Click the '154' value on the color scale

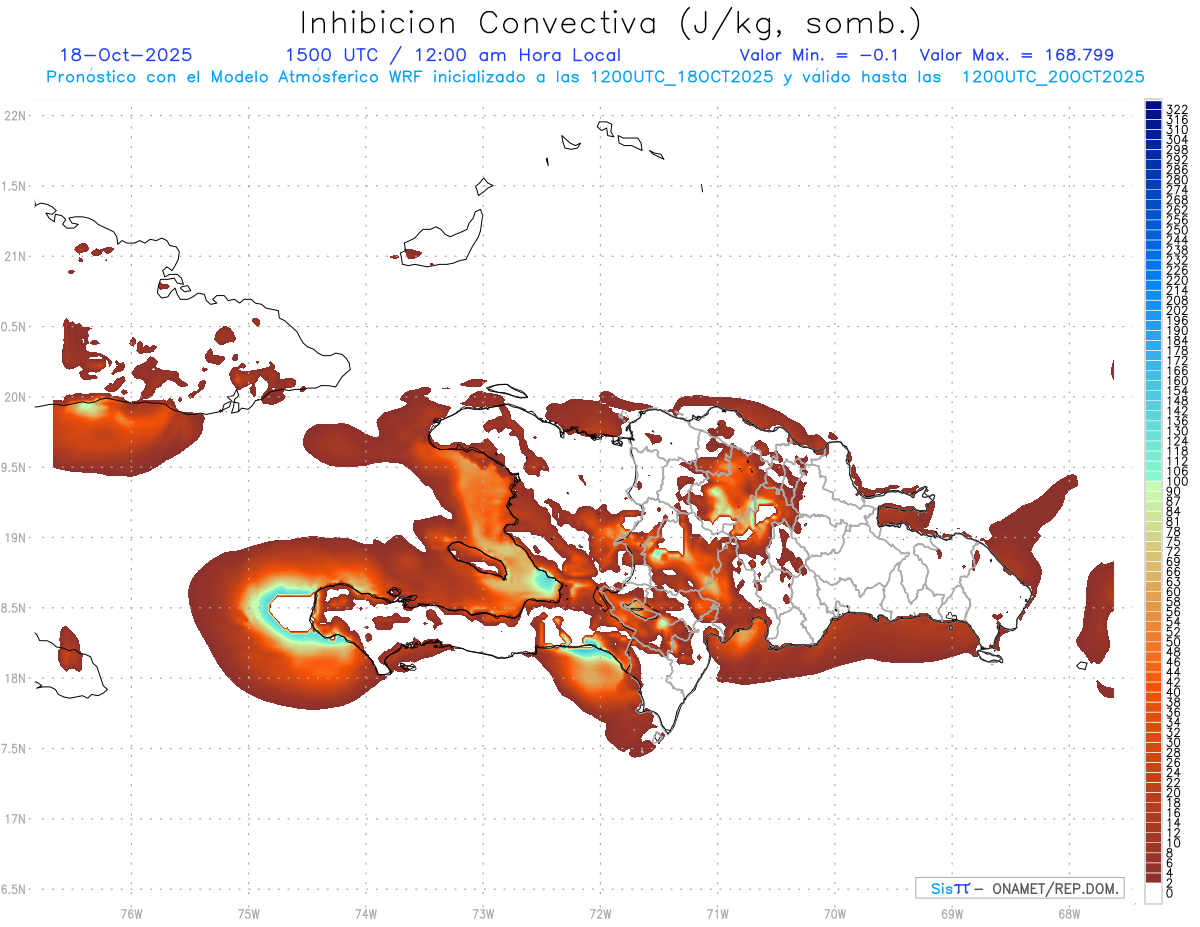click(1176, 391)
